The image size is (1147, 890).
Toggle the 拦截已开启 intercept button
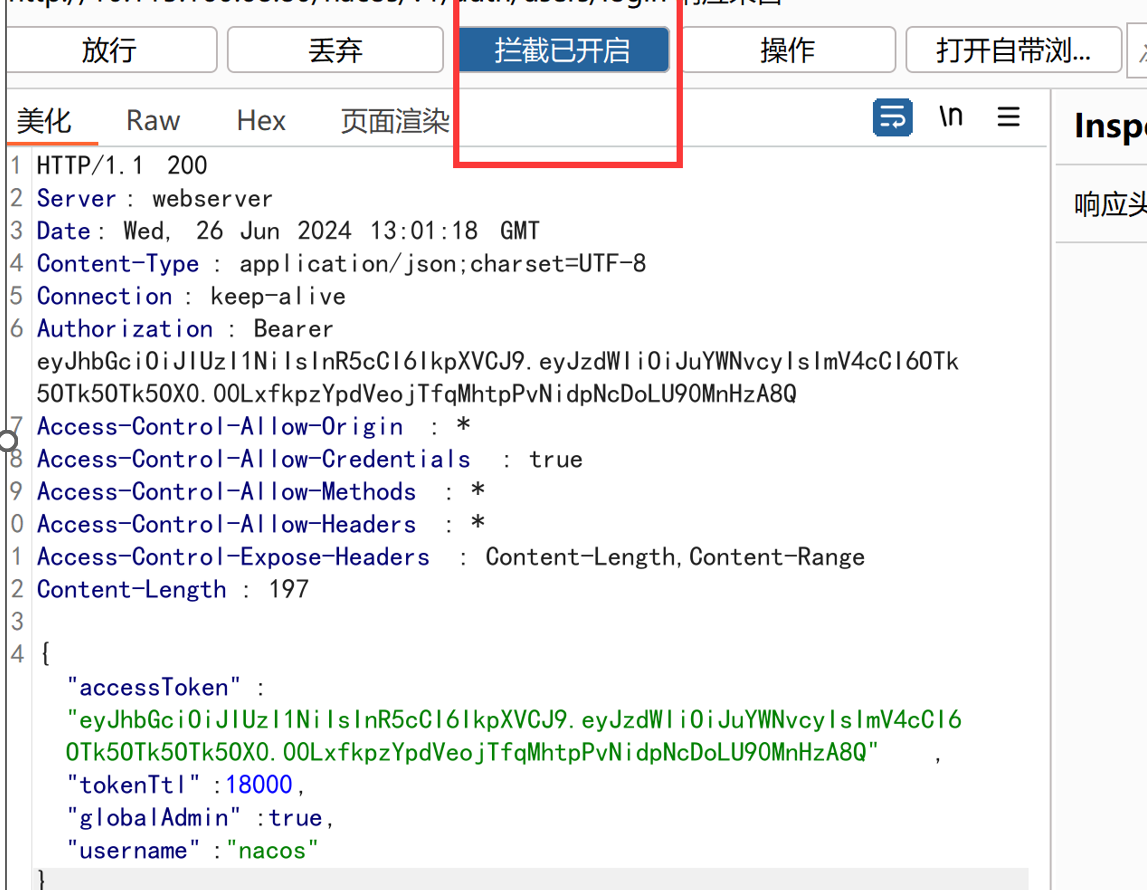(x=562, y=50)
